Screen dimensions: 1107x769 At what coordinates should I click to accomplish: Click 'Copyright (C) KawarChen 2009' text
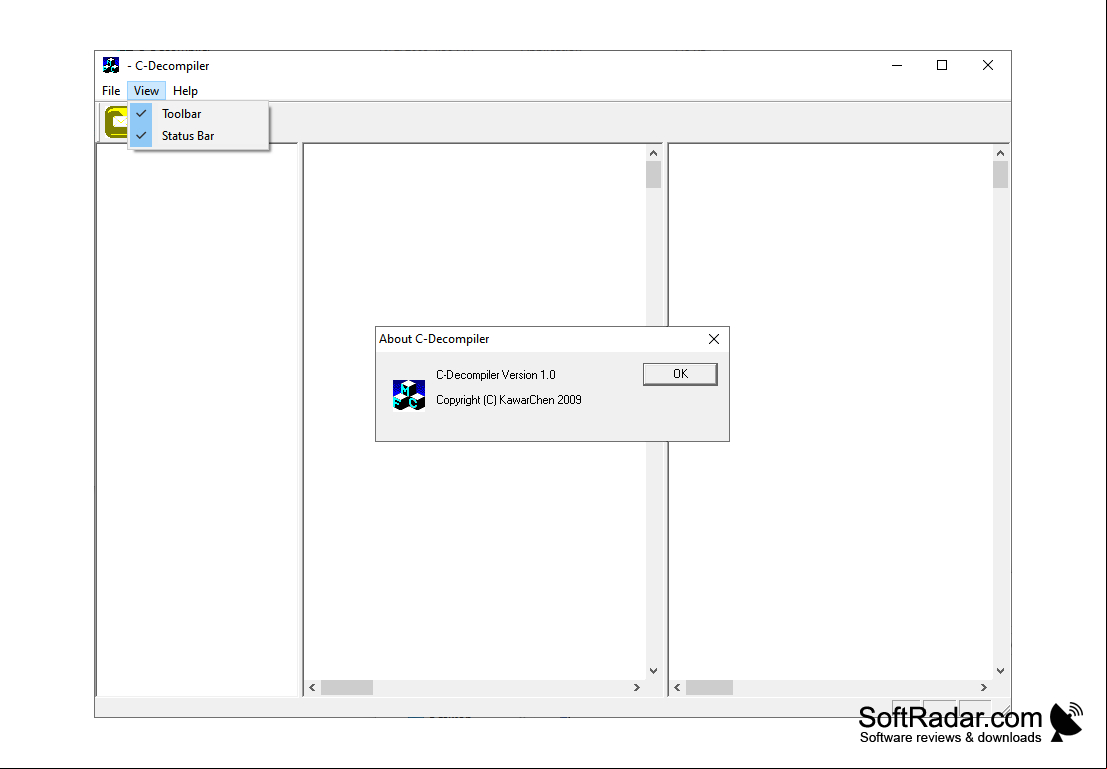509,400
